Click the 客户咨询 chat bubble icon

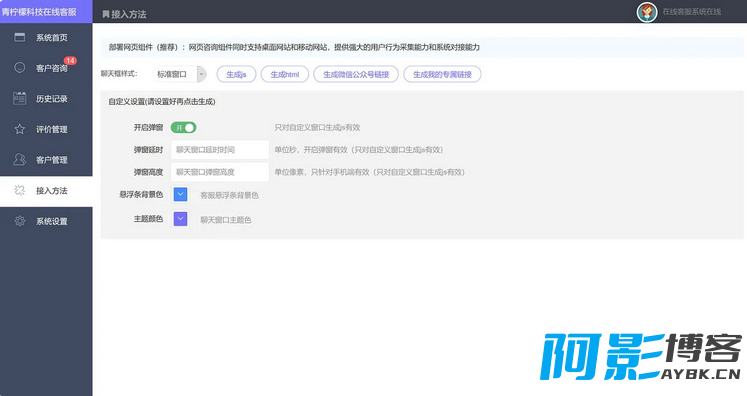pos(20,68)
